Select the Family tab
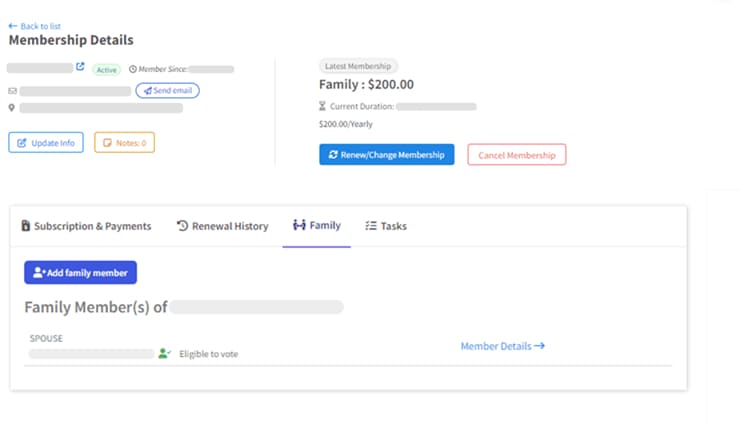Image resolution: width=740 pixels, height=426 pixels. pyautogui.click(x=316, y=226)
